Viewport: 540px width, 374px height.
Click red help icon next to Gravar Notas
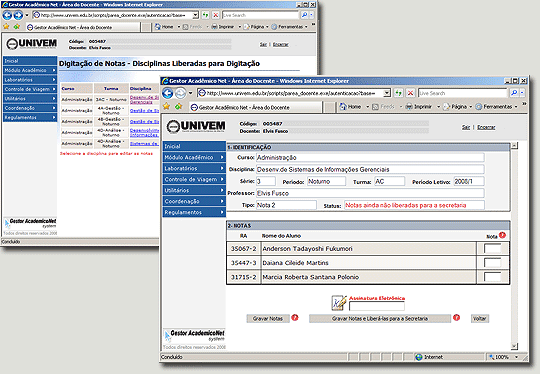click(x=295, y=318)
